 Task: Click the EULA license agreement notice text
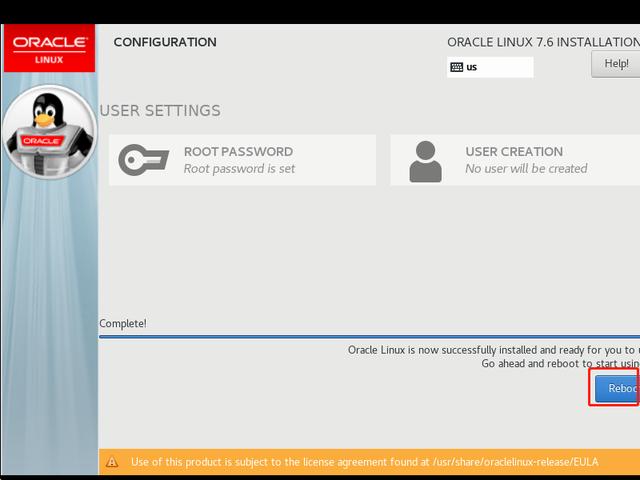click(x=364, y=462)
